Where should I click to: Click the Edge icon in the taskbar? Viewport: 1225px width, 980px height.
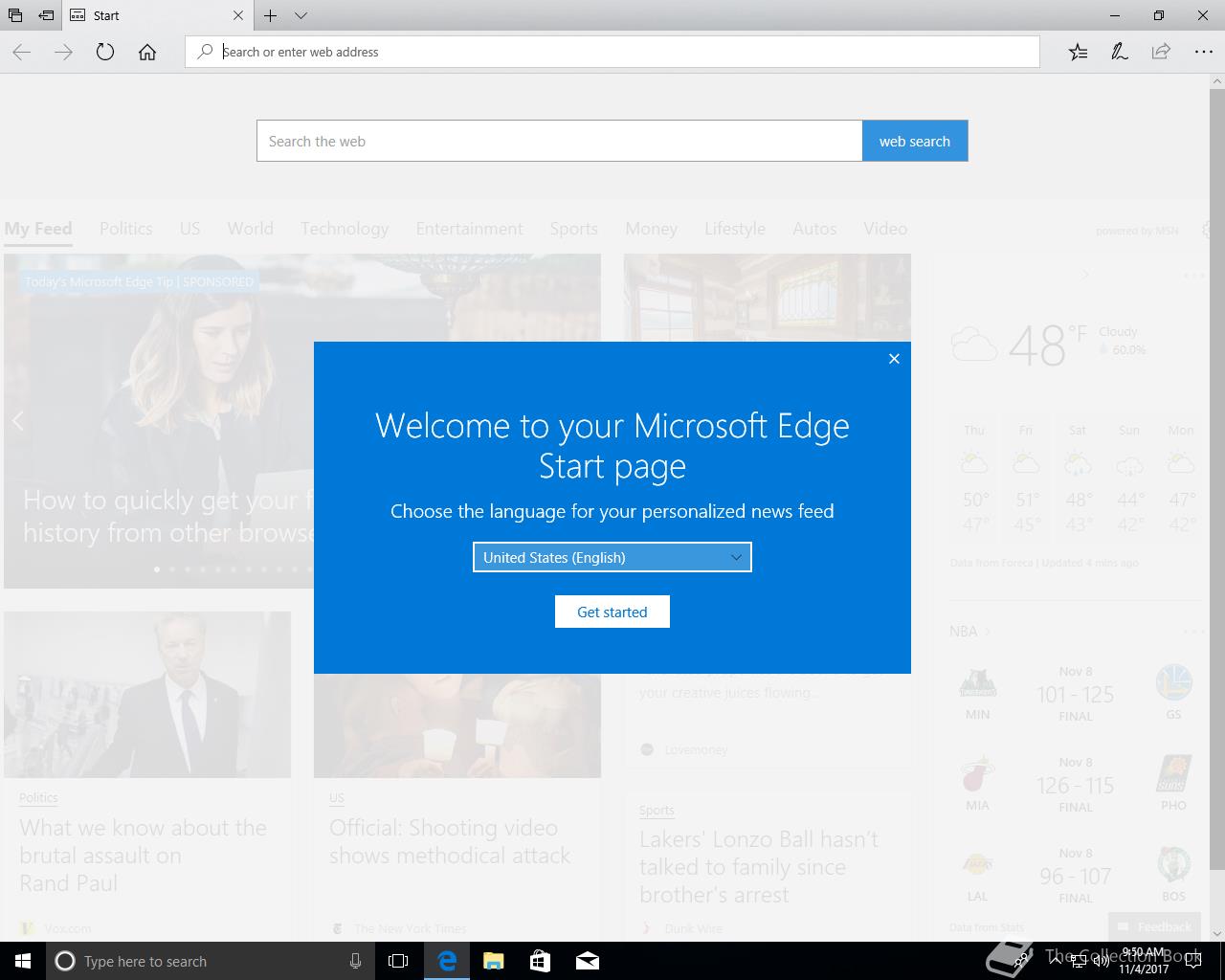447,961
